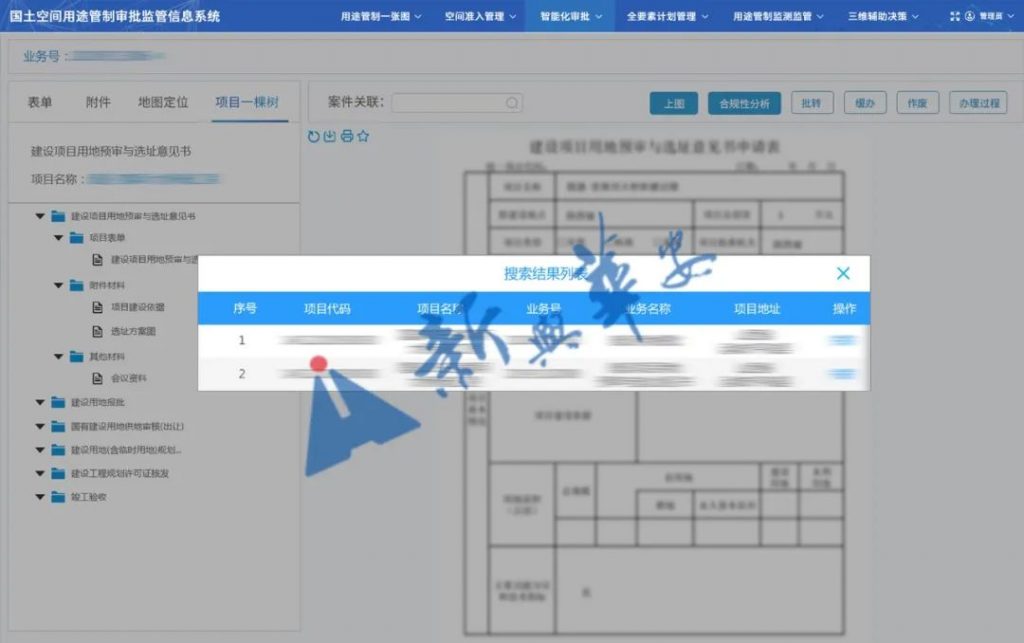1024x643 pixels.
Task: Click the 项目地址 column header
Action: (x=757, y=308)
